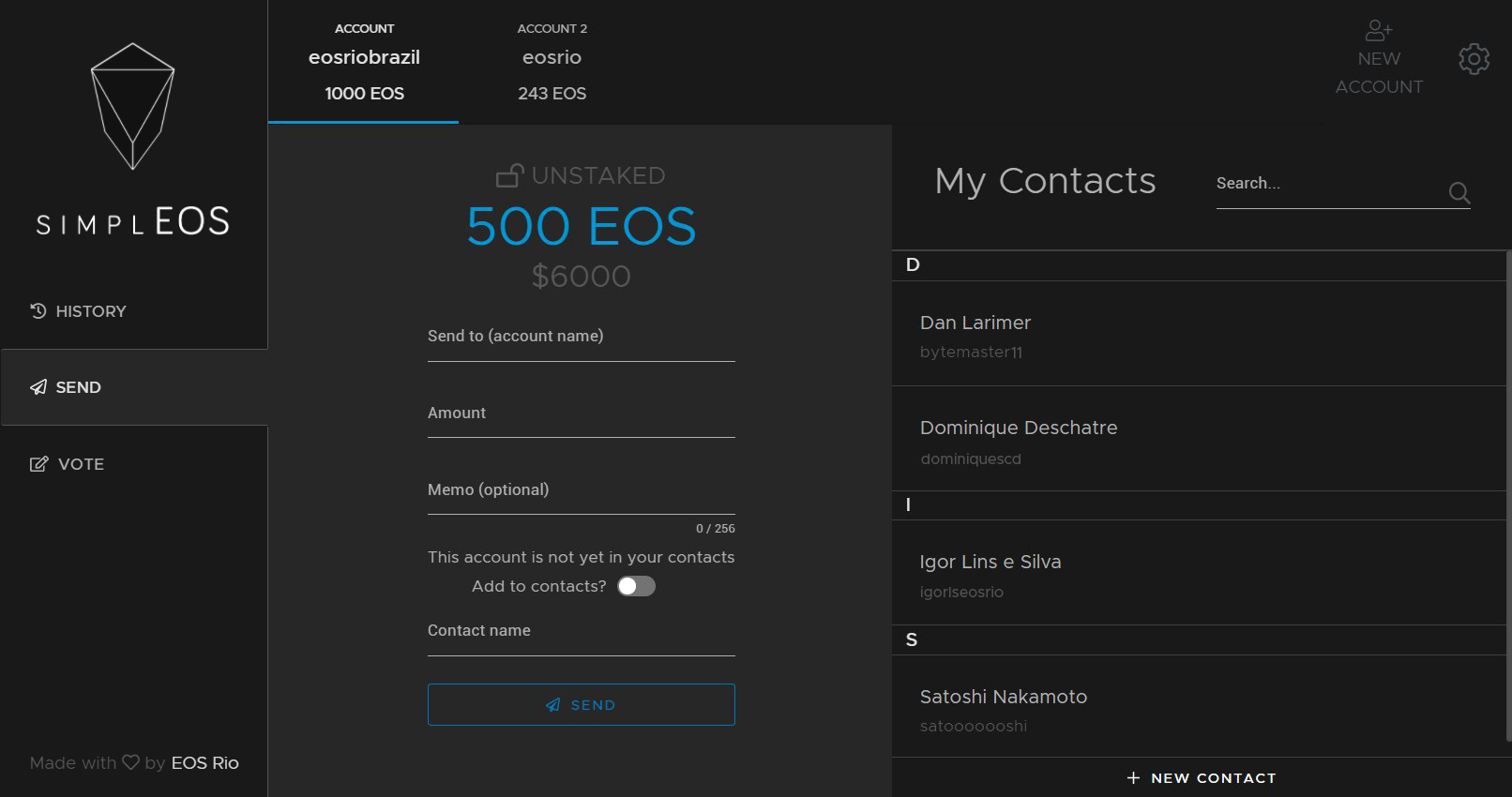Screen dimensions: 1512x797
Task: Click the SimplEOS diamond logo
Action: point(132,106)
